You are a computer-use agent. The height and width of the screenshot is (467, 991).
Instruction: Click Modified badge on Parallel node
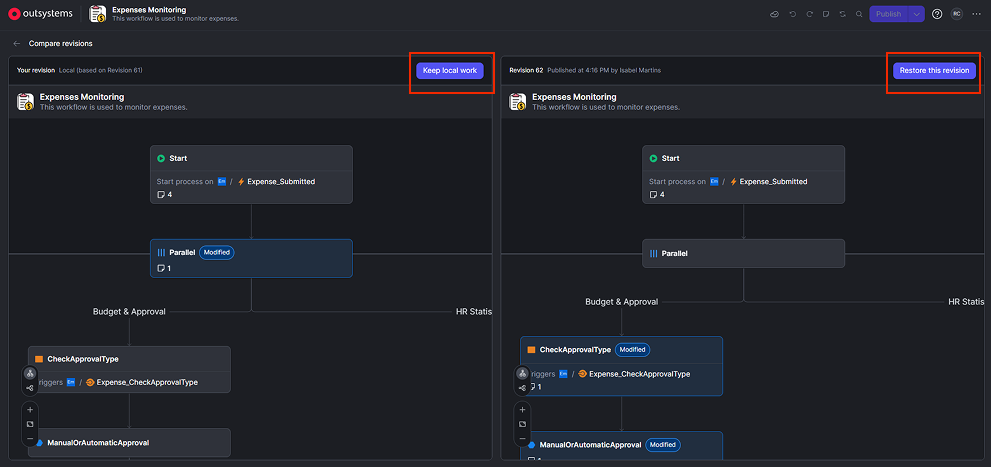(217, 253)
